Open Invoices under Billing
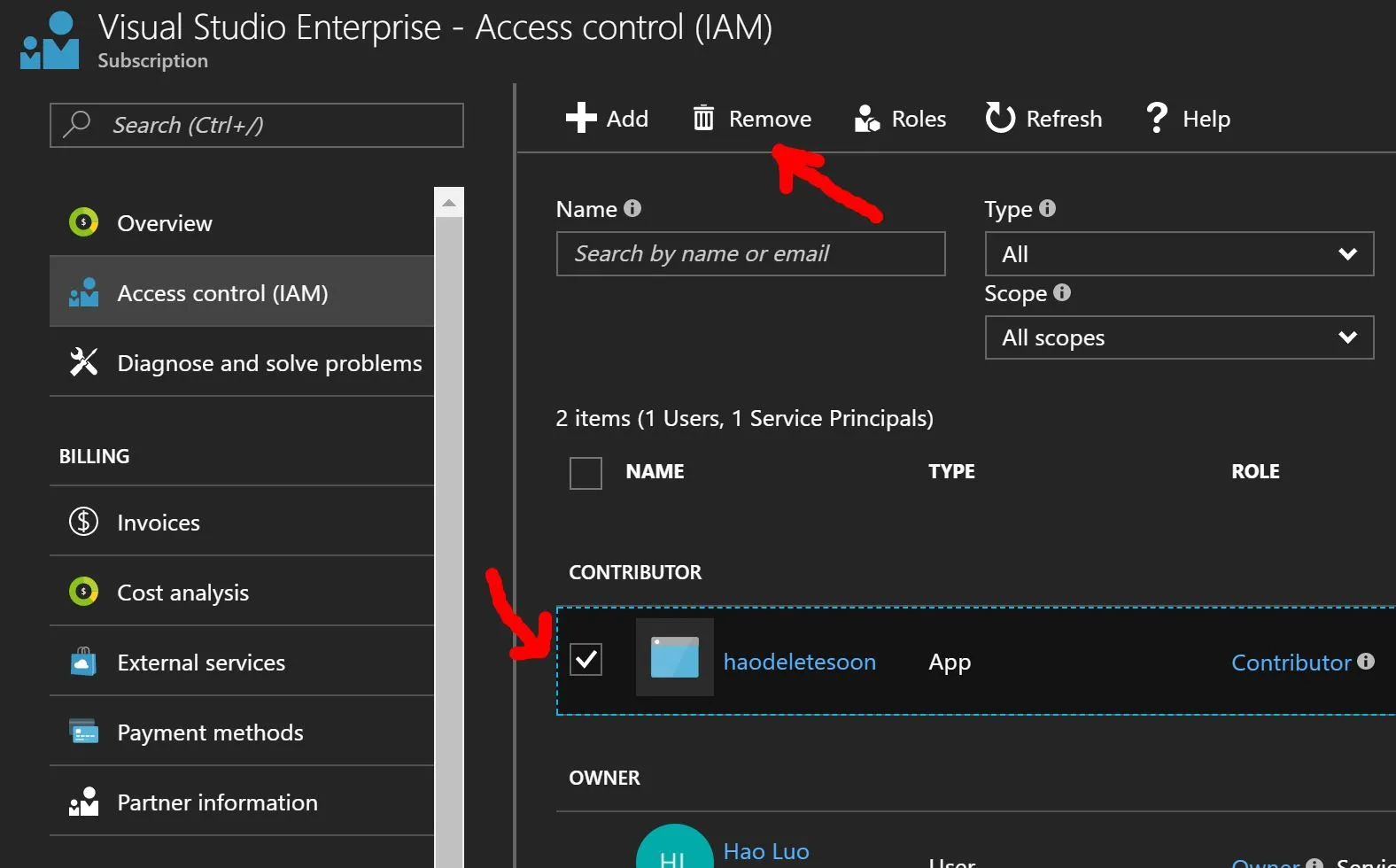 242,522
